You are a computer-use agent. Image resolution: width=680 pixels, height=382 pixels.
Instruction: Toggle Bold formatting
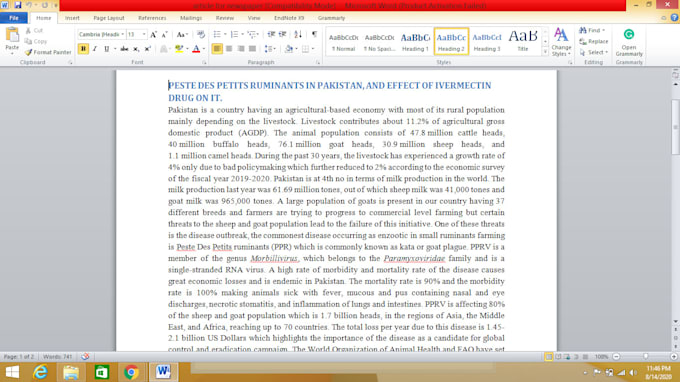(x=83, y=49)
